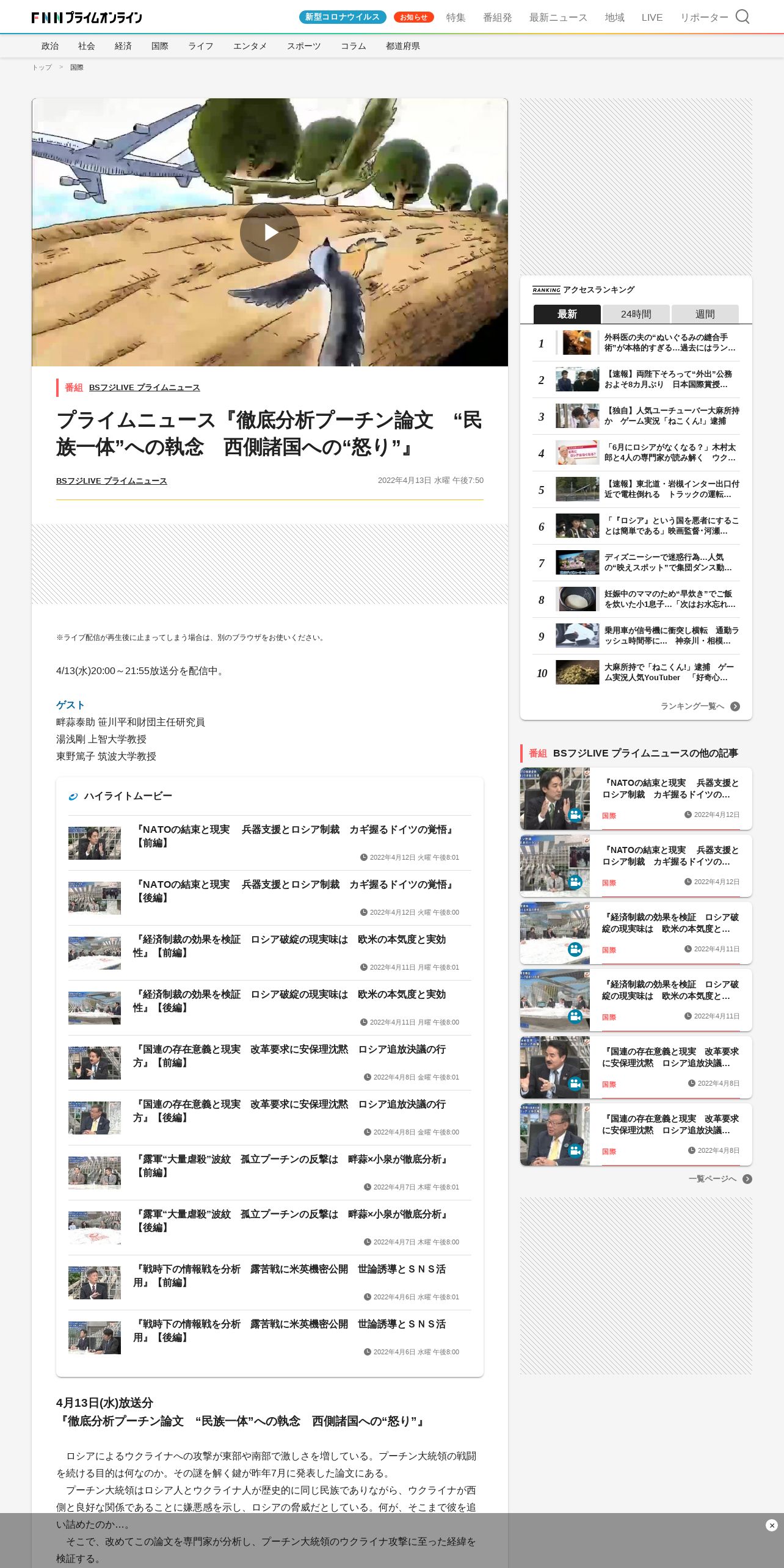This screenshot has height=1568, width=784.
Task: Select the 社会 category
Action: pyautogui.click(x=87, y=46)
